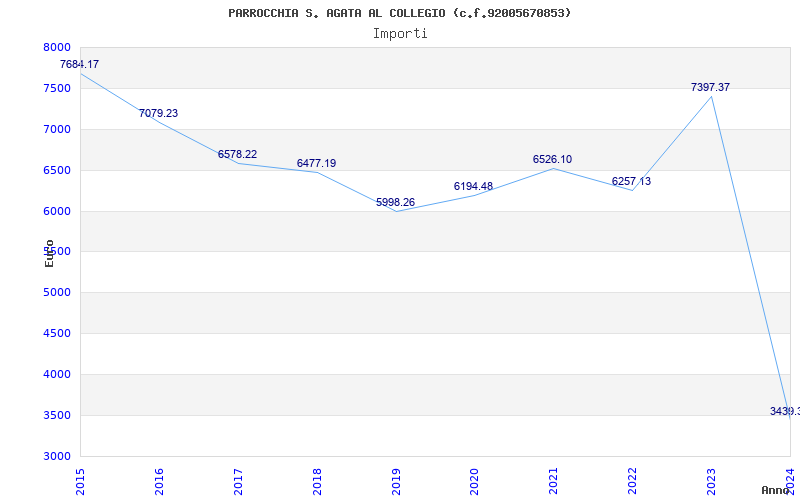Select the 6477.19 data label
The image size is (800, 500).
click(316, 164)
